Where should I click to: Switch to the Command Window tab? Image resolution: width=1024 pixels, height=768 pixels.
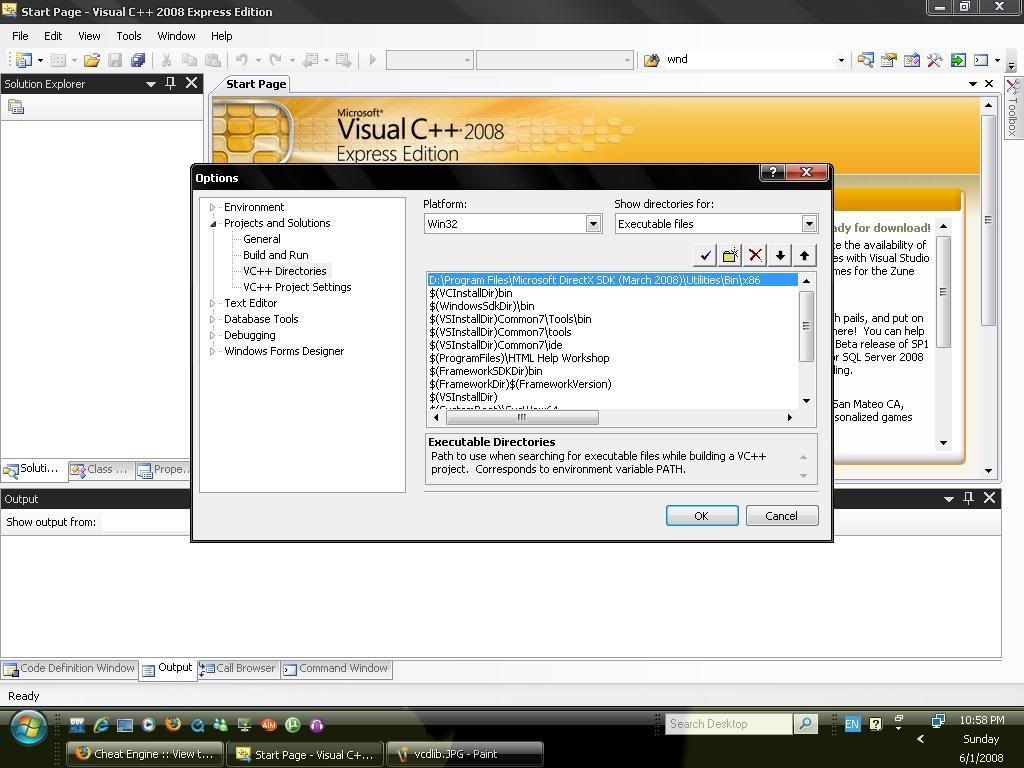pos(336,669)
